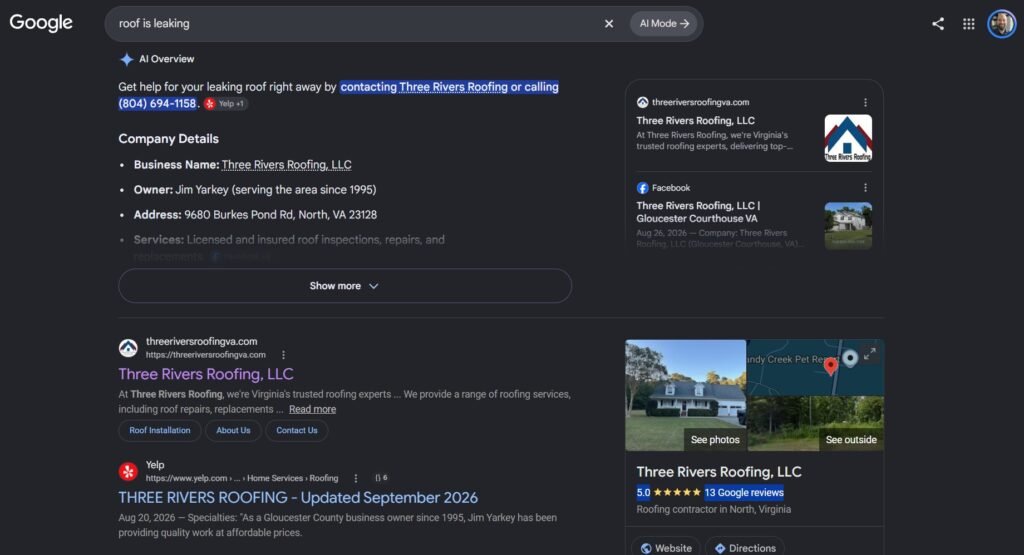1024x555 pixels.
Task: Open the three-dot menu beside the Yelp result
Action: (x=356, y=479)
